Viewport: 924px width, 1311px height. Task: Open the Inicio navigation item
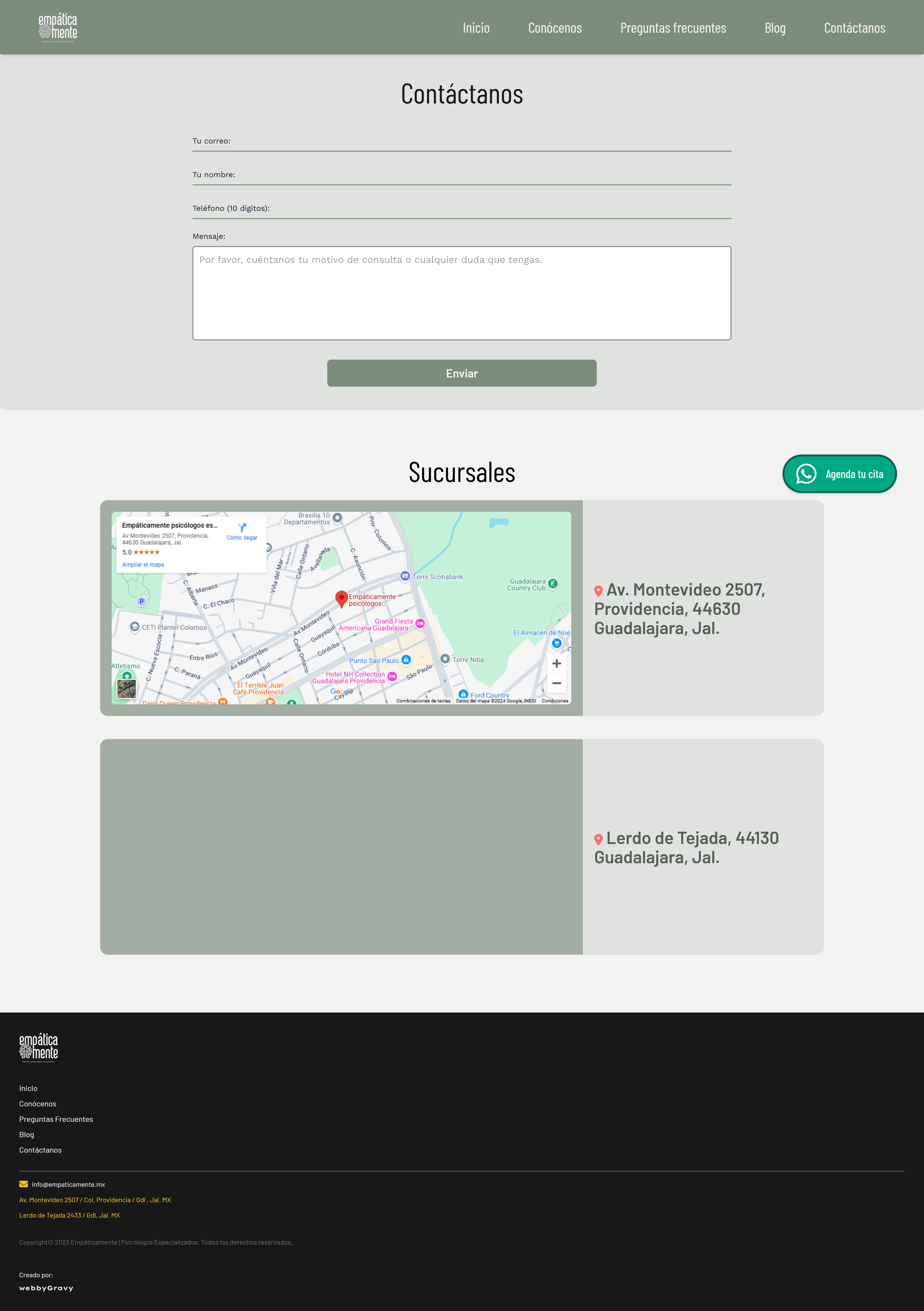pyautogui.click(x=476, y=27)
